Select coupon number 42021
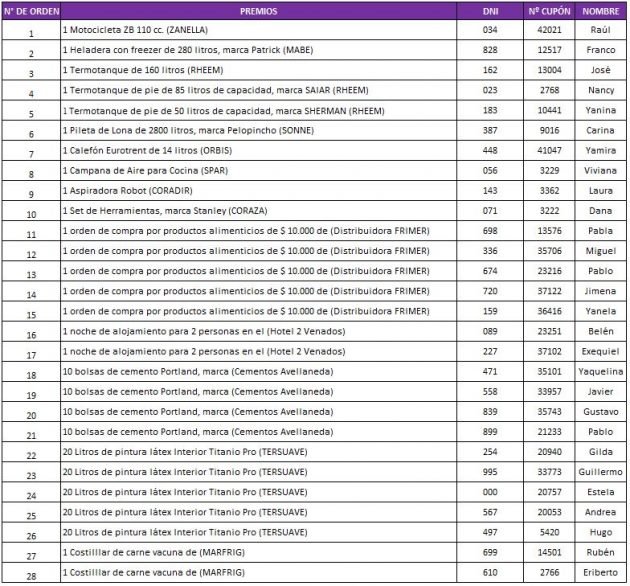The height and width of the screenshot is (586, 630). pyautogui.click(x=549, y=30)
